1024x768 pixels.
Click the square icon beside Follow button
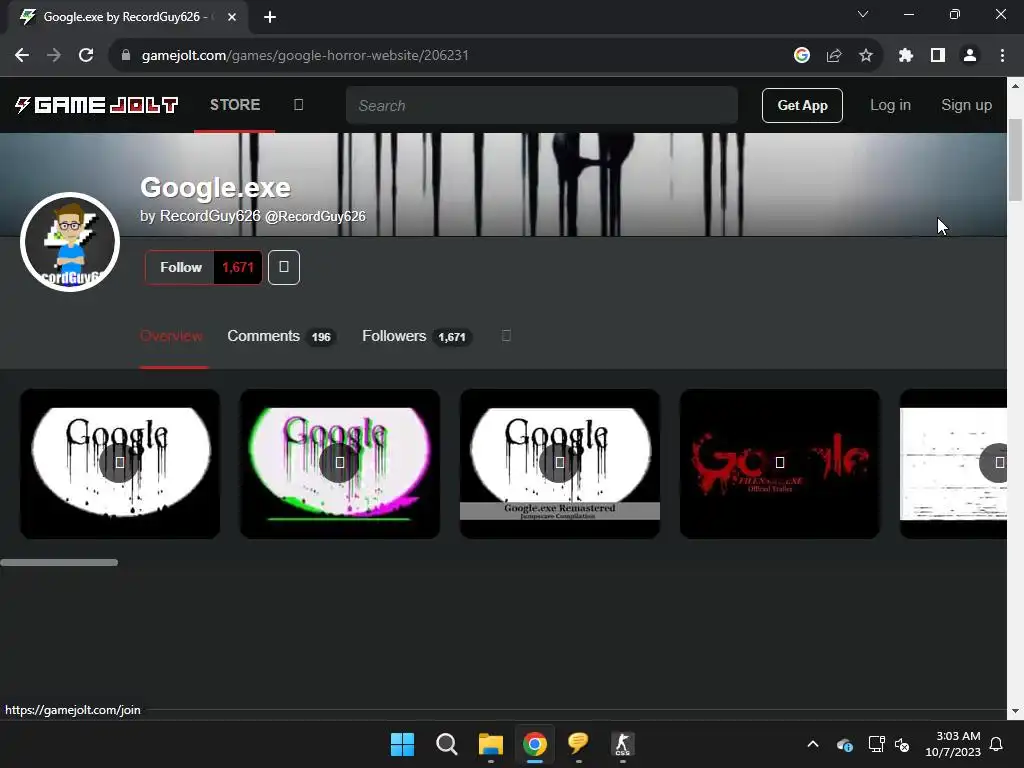(283, 267)
